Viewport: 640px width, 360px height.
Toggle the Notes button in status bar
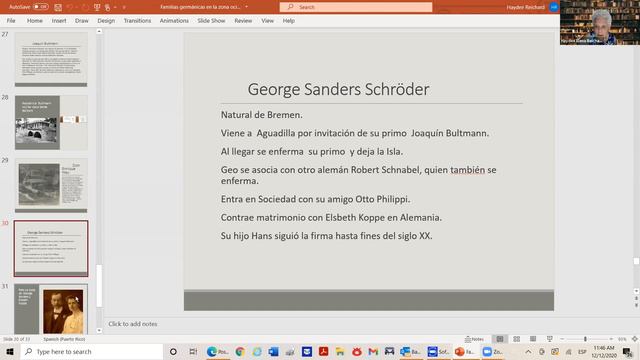coord(474,339)
